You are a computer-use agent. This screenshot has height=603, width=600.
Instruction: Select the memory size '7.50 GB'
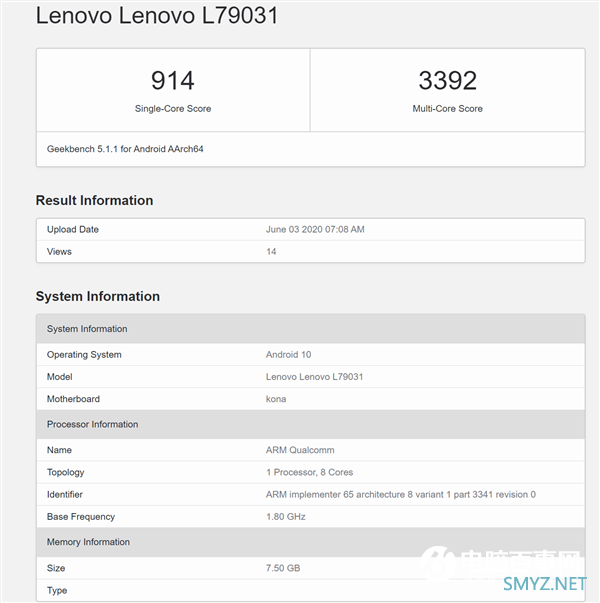(x=283, y=568)
